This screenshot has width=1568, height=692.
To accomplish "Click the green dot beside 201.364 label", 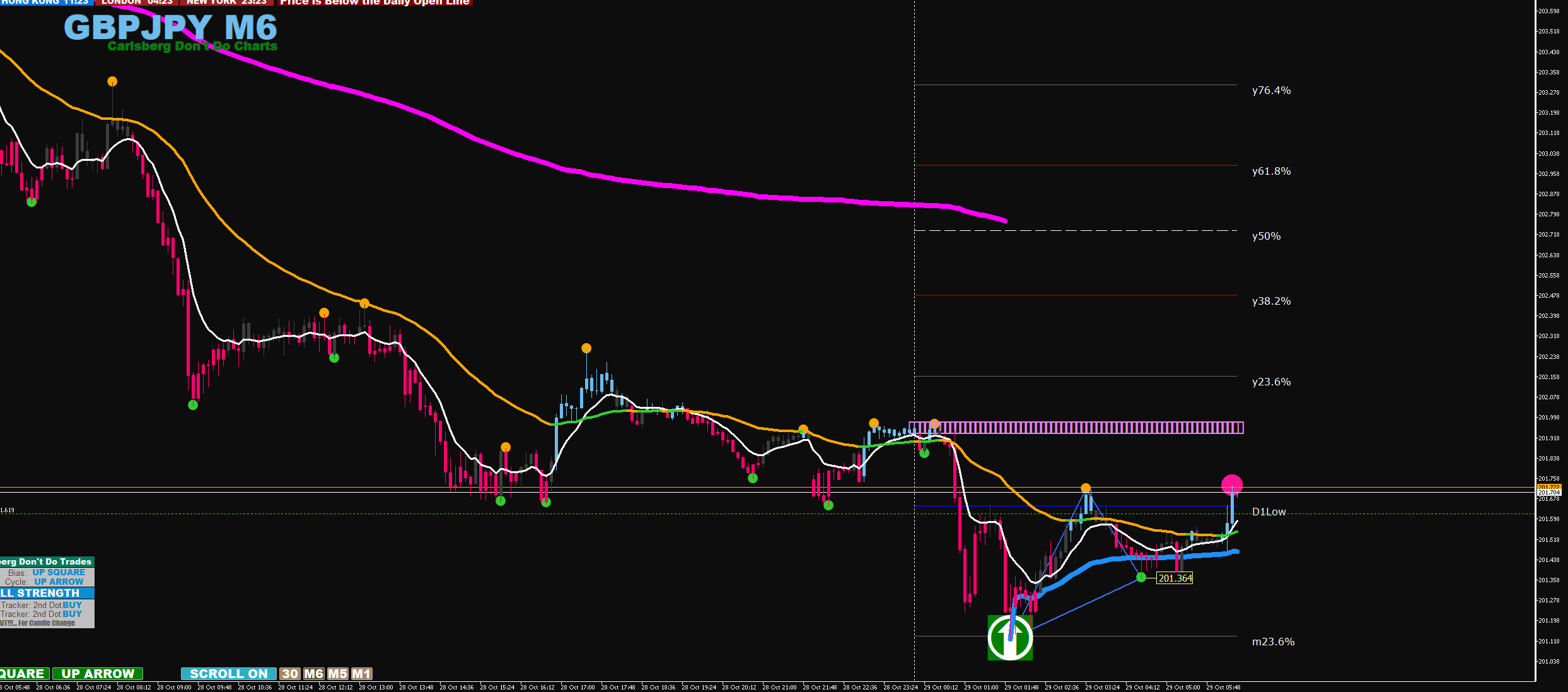I will coord(1141,577).
